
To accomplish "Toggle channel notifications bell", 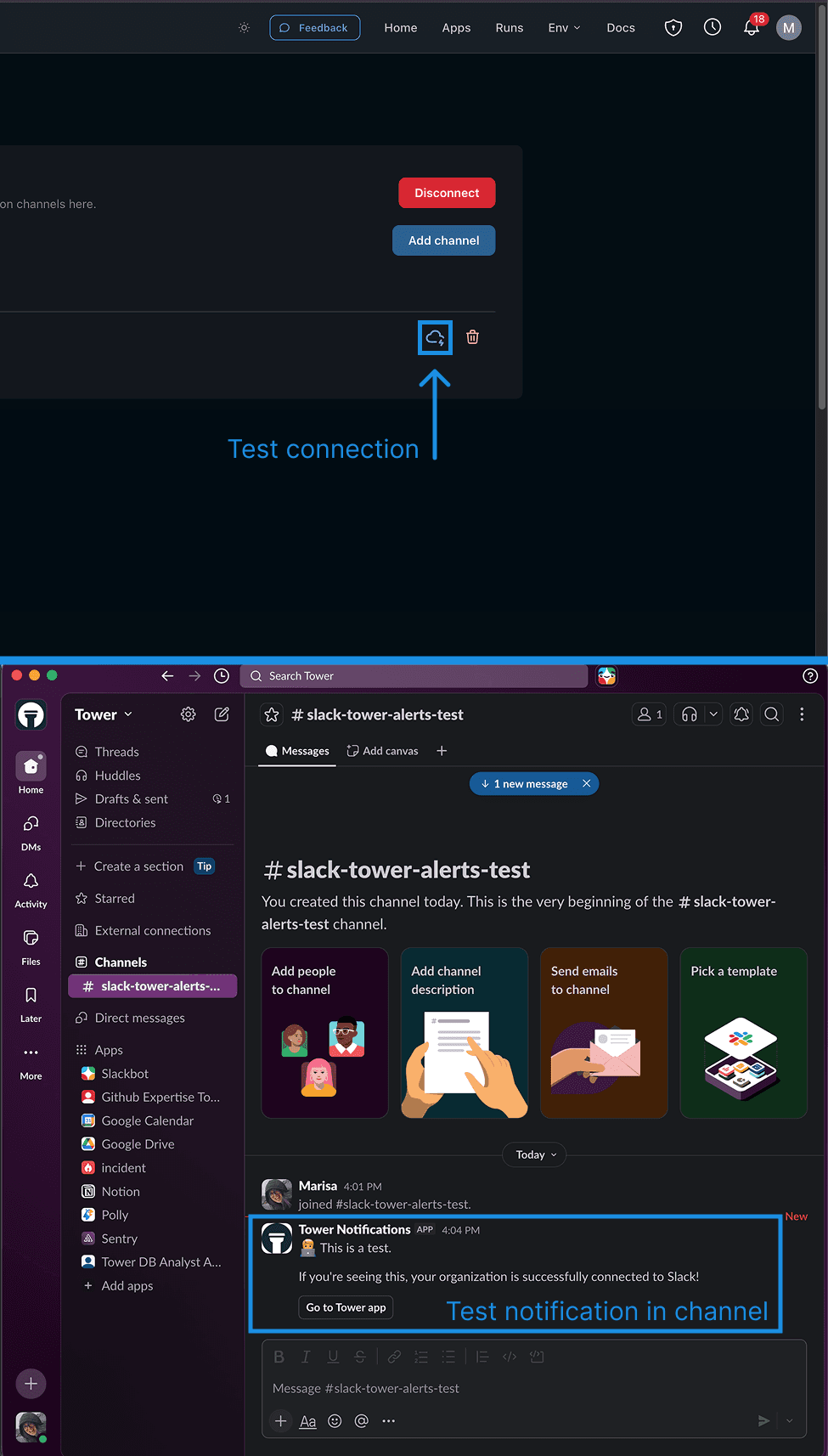I will tap(741, 714).
